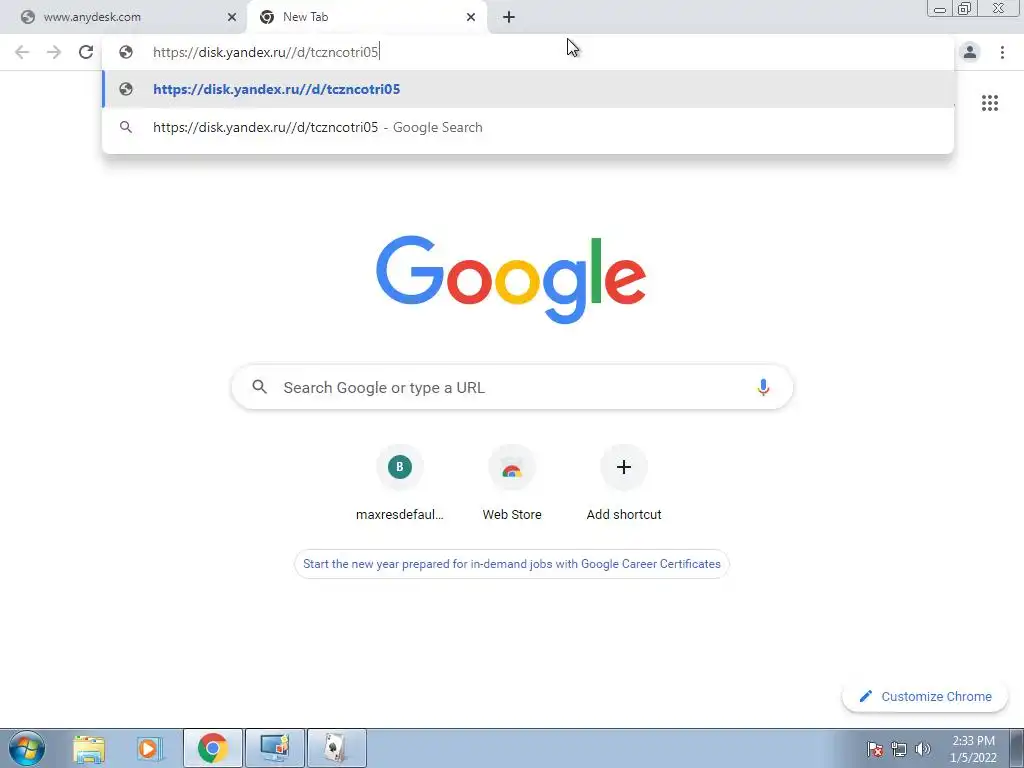Open the Google Career Certificates promo link
Screen dimensions: 1024x768
point(512,564)
